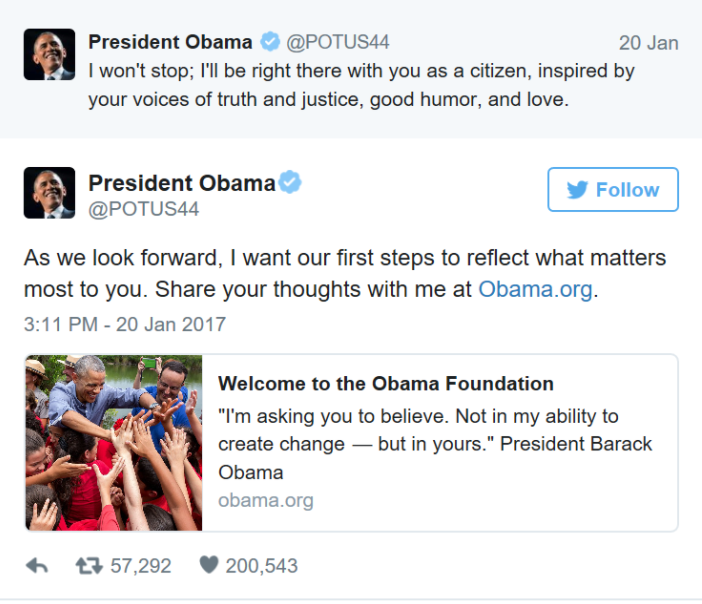Click verified badge in the main tweet
This screenshot has width=702, height=604.
pyautogui.click(x=290, y=183)
